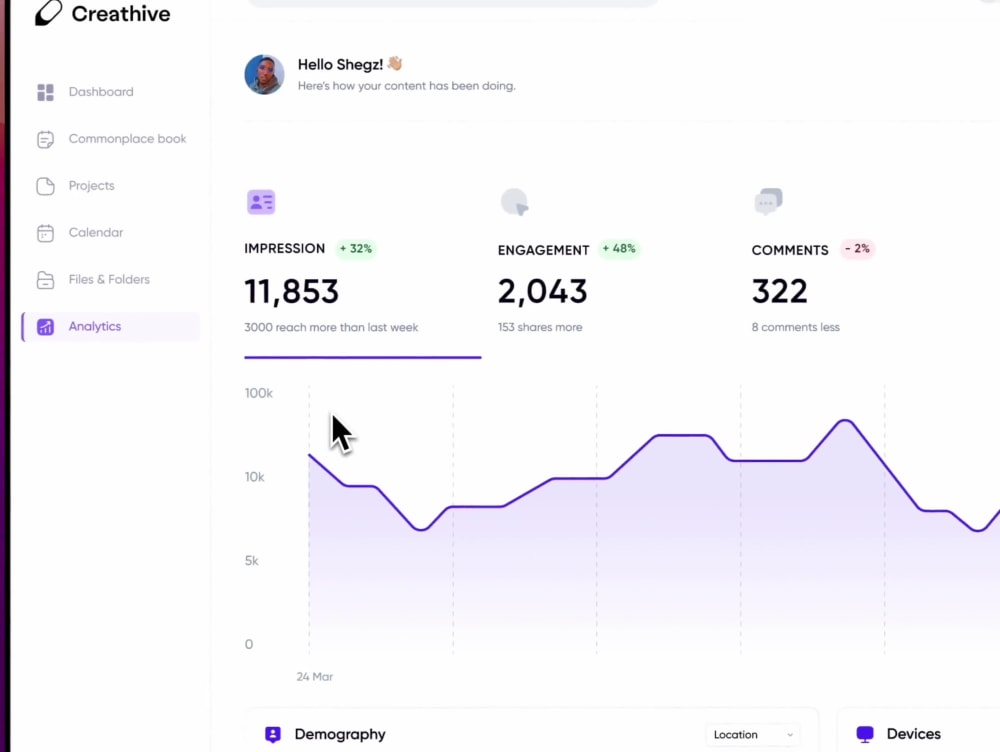Click the '8 comments less' text
This screenshot has height=752, width=1000.
pos(795,327)
